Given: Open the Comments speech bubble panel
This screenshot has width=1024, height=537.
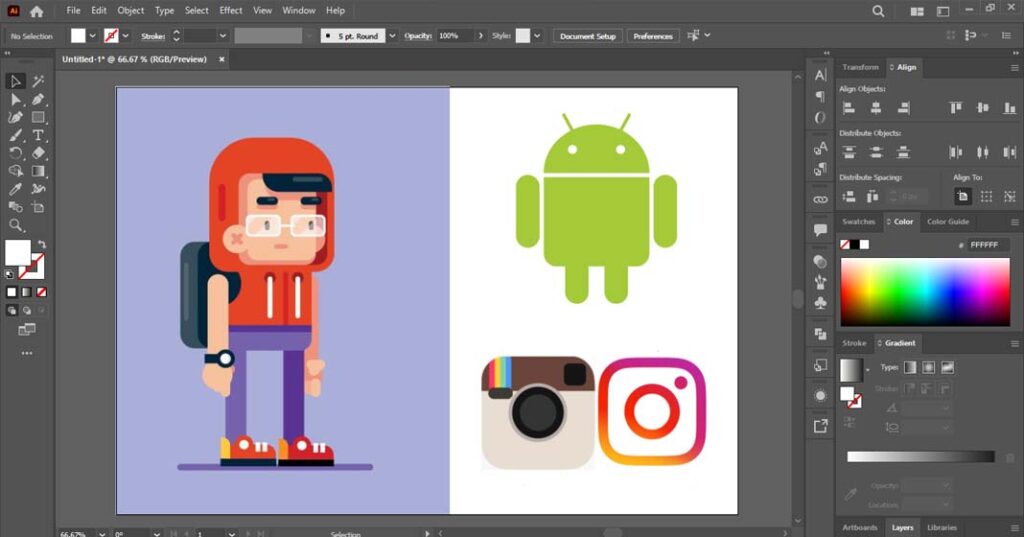Looking at the screenshot, I should 820,229.
